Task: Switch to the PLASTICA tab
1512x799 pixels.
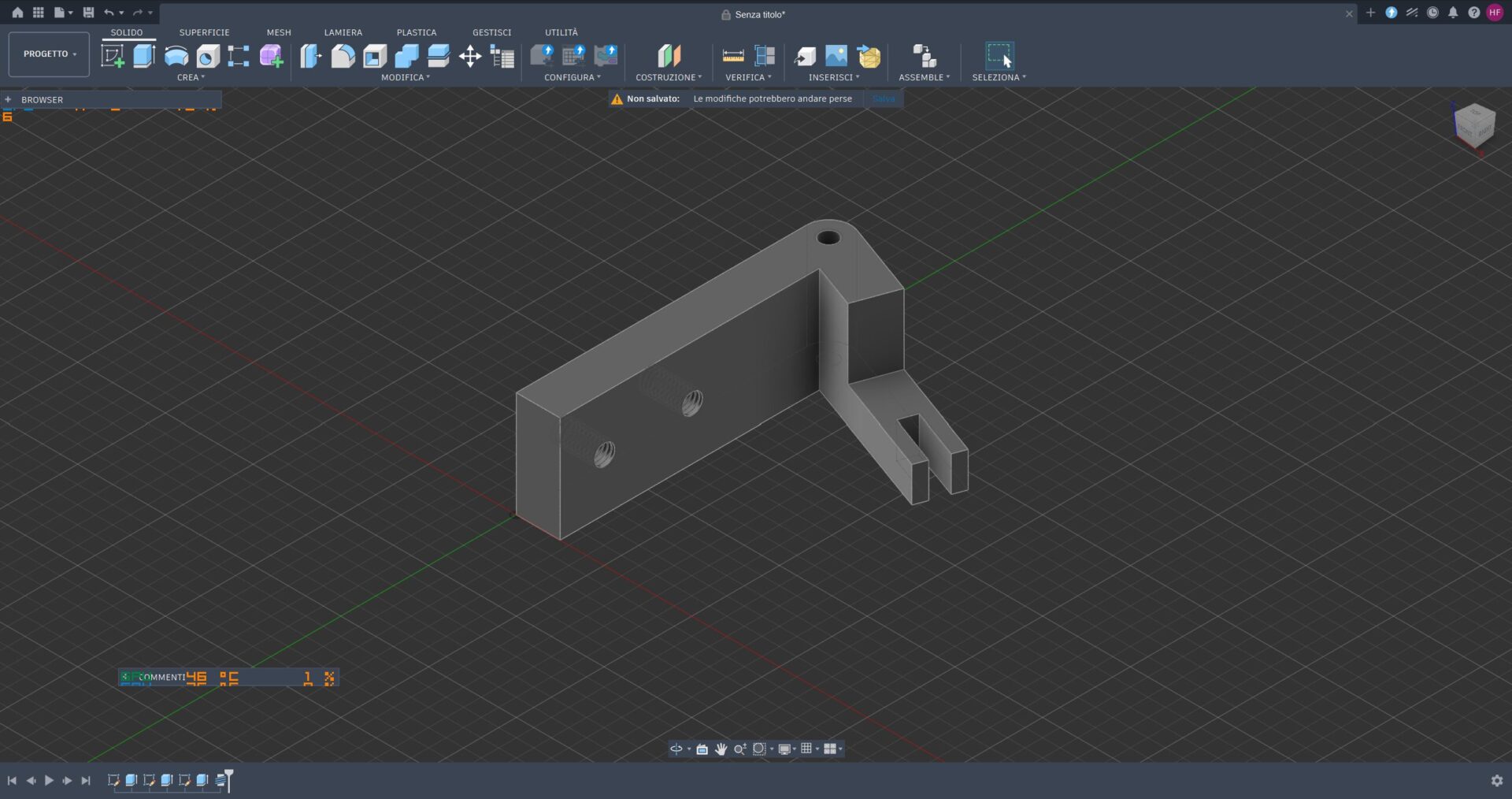Action: click(x=417, y=32)
